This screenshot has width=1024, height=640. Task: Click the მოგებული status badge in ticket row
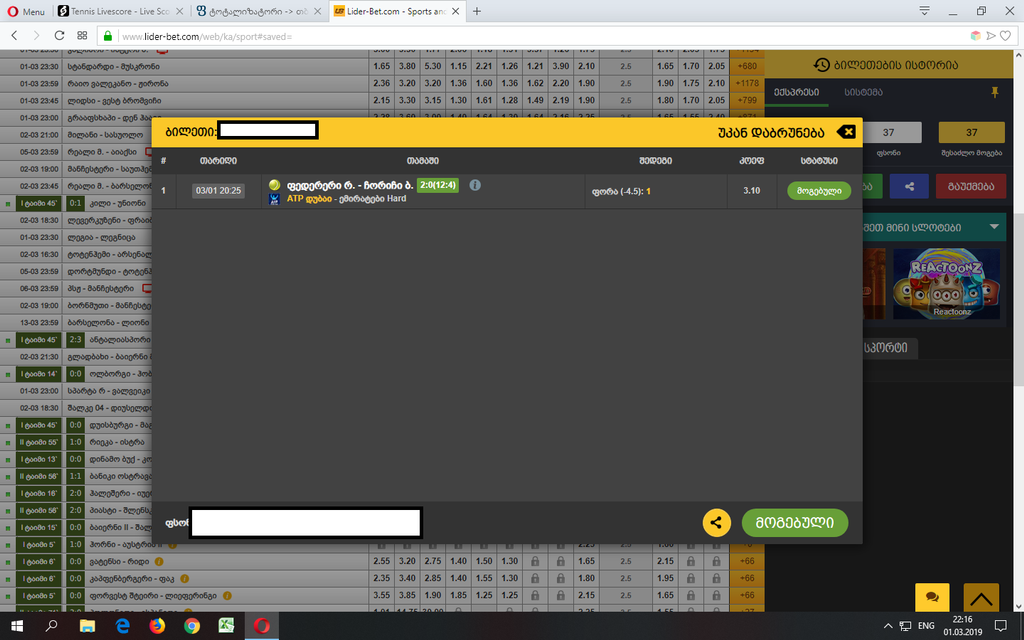[x=819, y=191]
